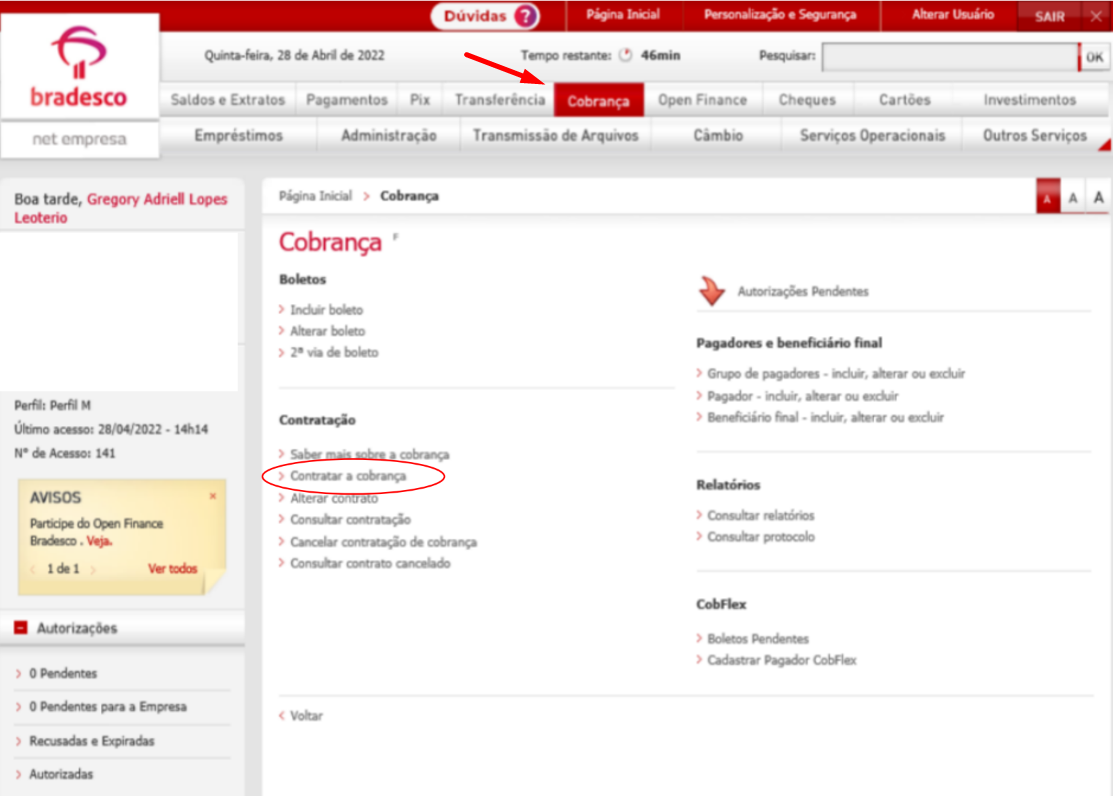The image size is (1113, 796).
Task: Dismiss the AVISOS notice with its X
Action: click(x=213, y=496)
